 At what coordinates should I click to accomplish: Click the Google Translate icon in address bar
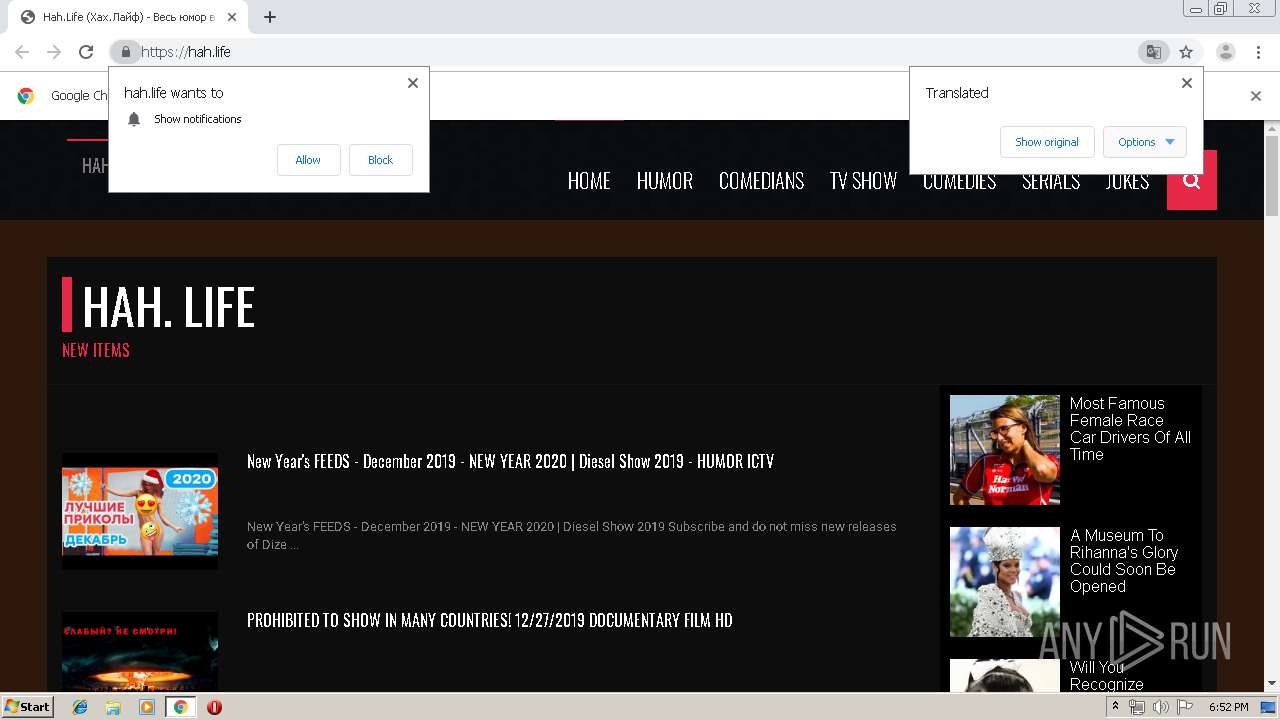tap(1154, 52)
